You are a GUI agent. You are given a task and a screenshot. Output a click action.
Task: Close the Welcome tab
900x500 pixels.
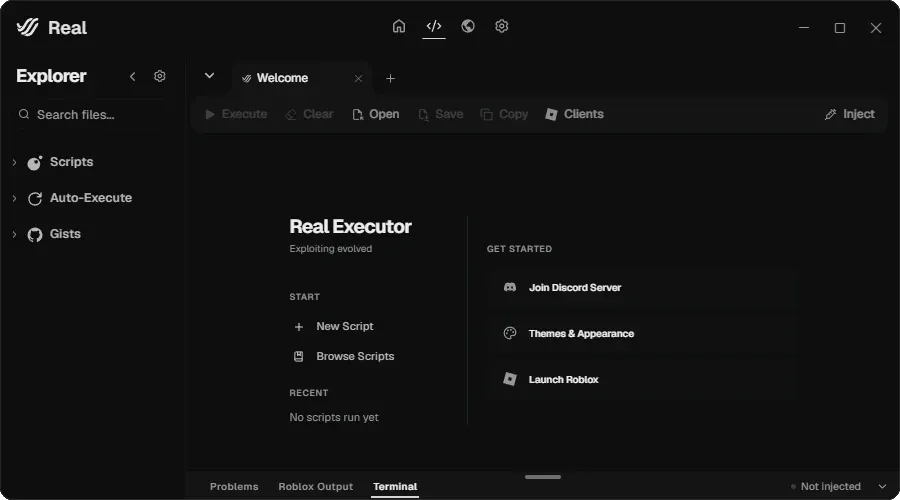pyautogui.click(x=358, y=79)
